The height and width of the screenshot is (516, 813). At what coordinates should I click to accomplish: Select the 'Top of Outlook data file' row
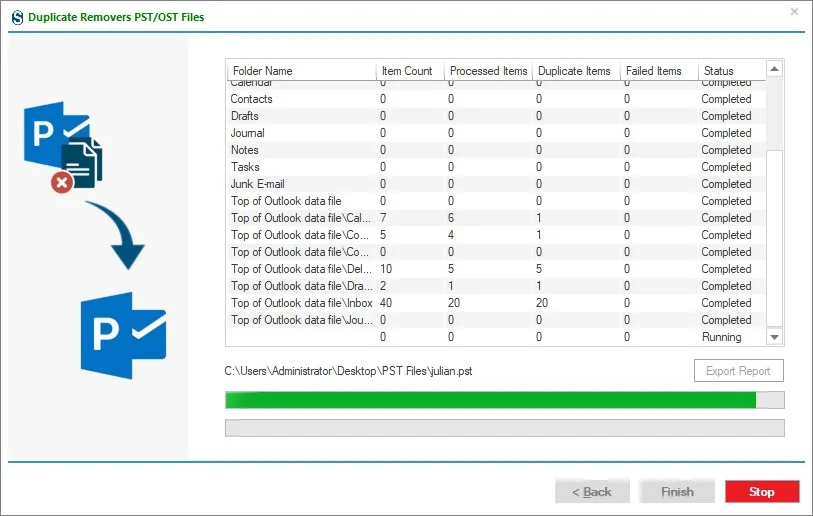(x=496, y=201)
